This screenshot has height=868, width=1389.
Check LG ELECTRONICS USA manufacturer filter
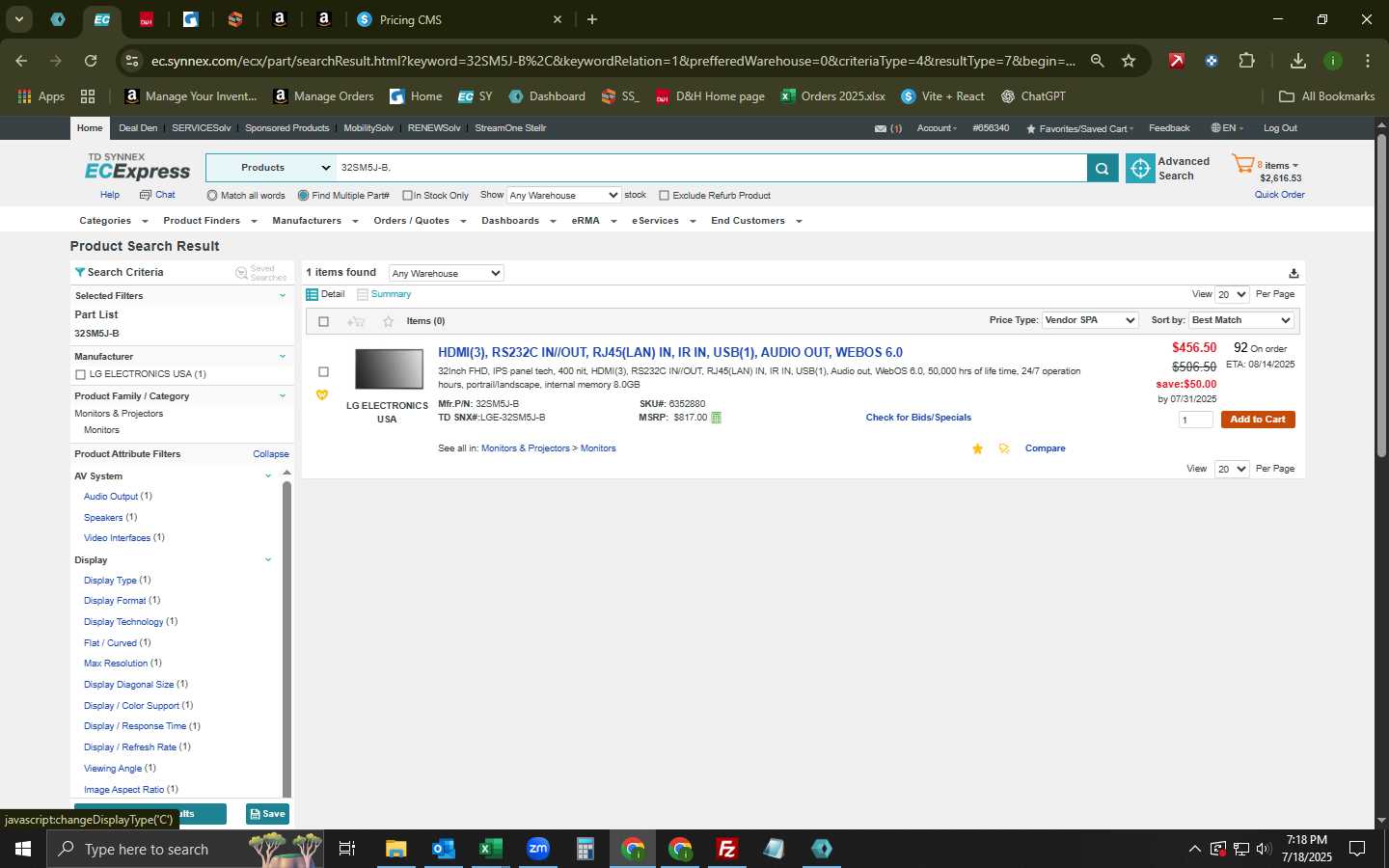[80, 374]
